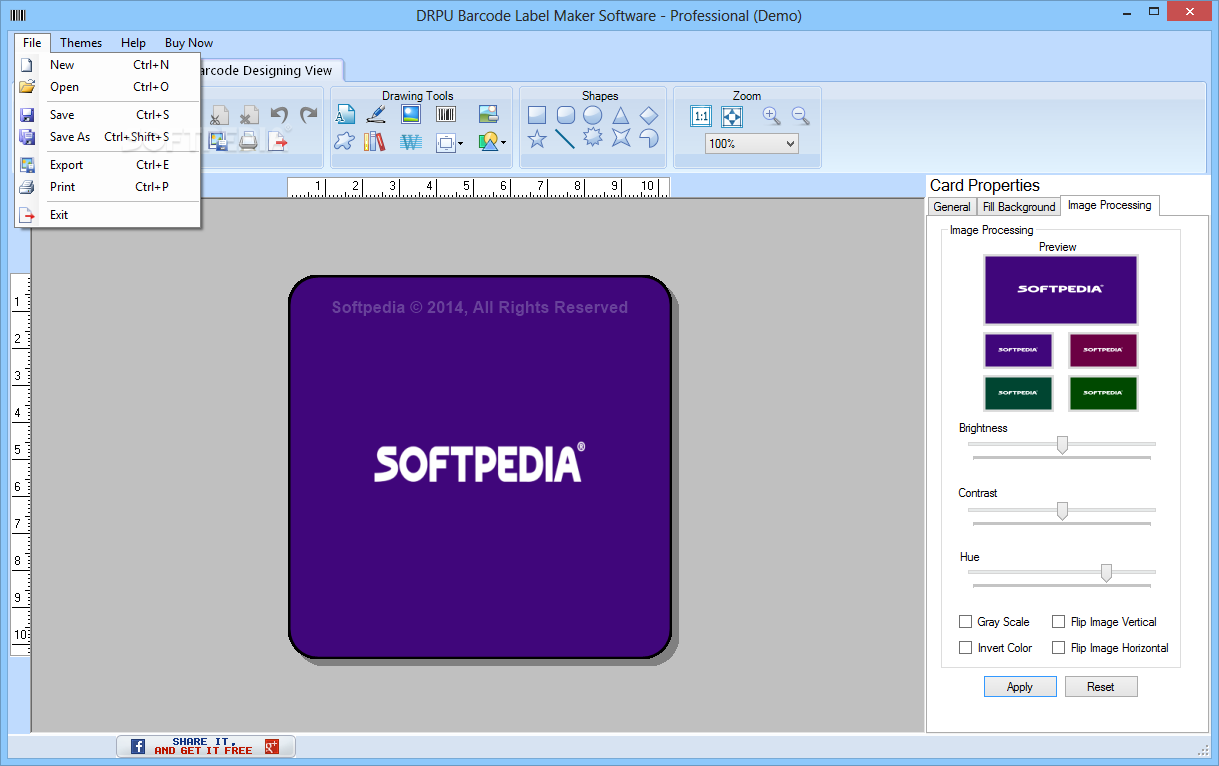The width and height of the screenshot is (1219, 766).
Task: Click the Zoom In magnifier
Action: click(771, 115)
